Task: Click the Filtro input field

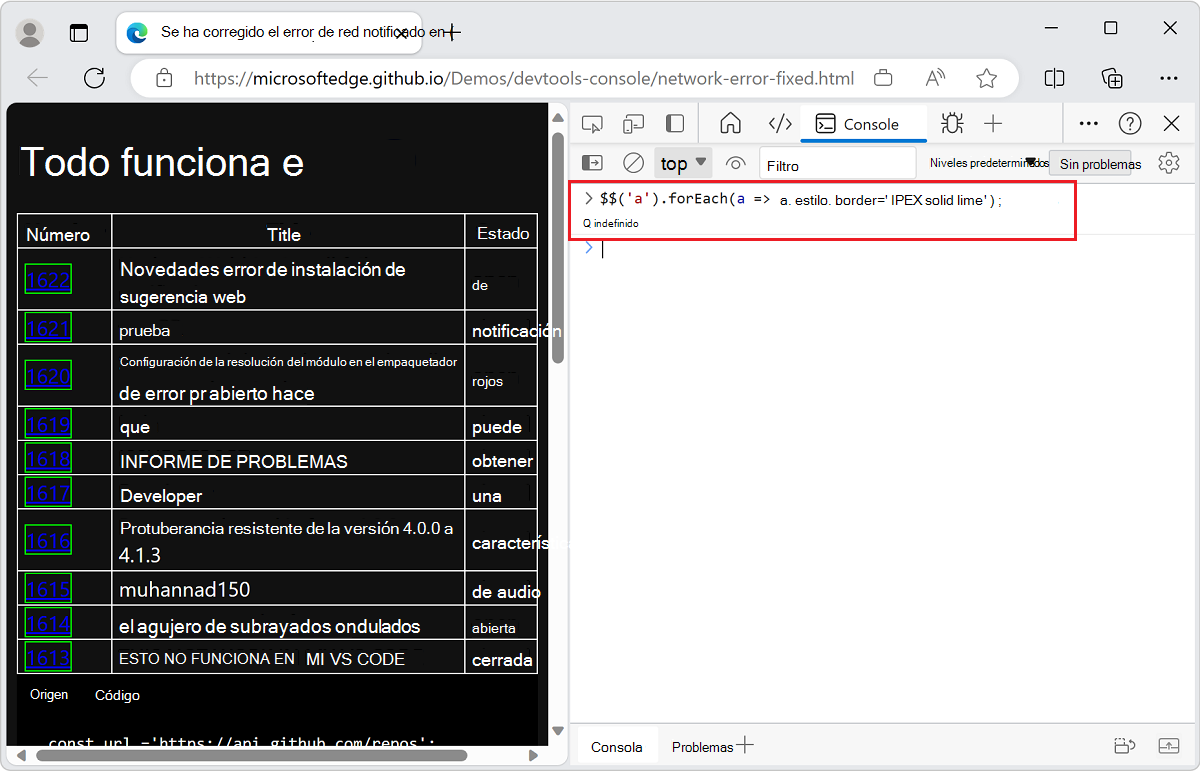Action: pyautogui.click(x=837, y=164)
